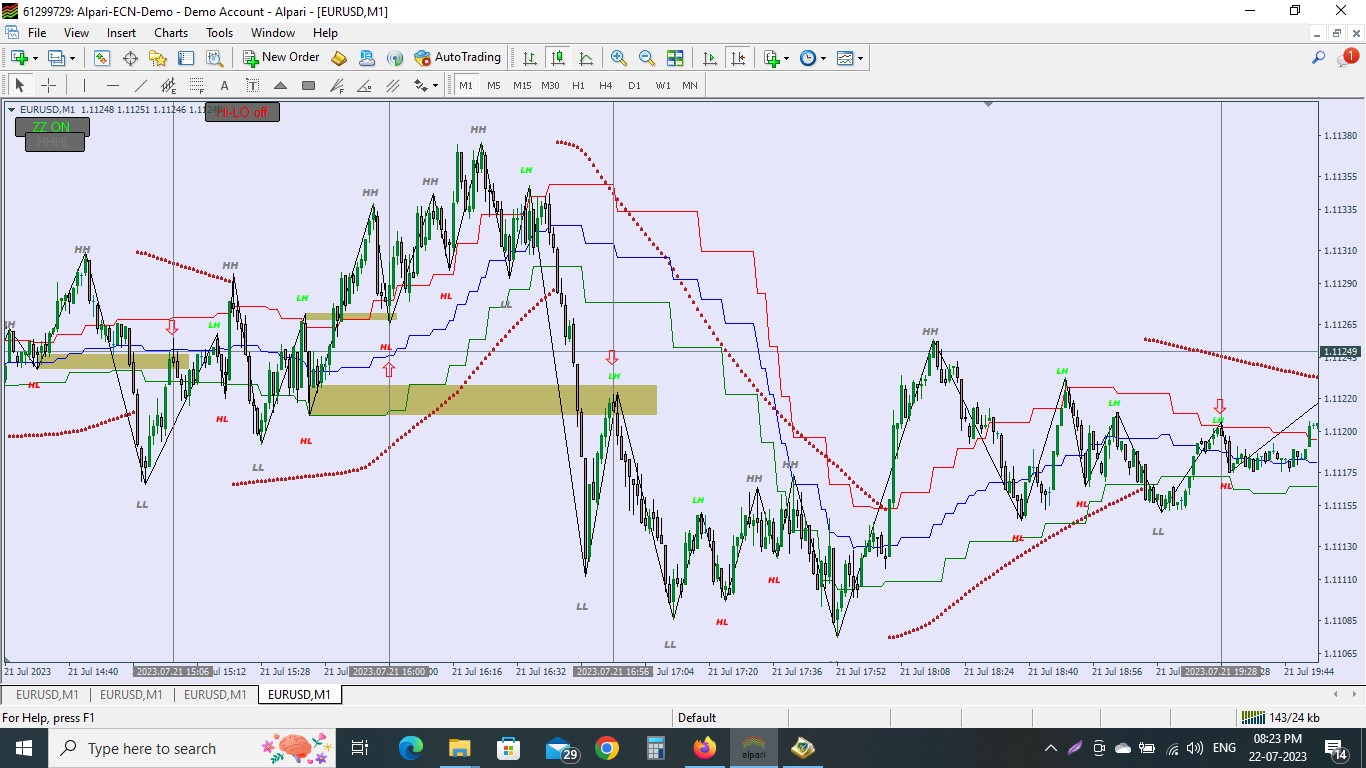Switch to the H1 timeframe
The image size is (1366, 768).
(578, 86)
